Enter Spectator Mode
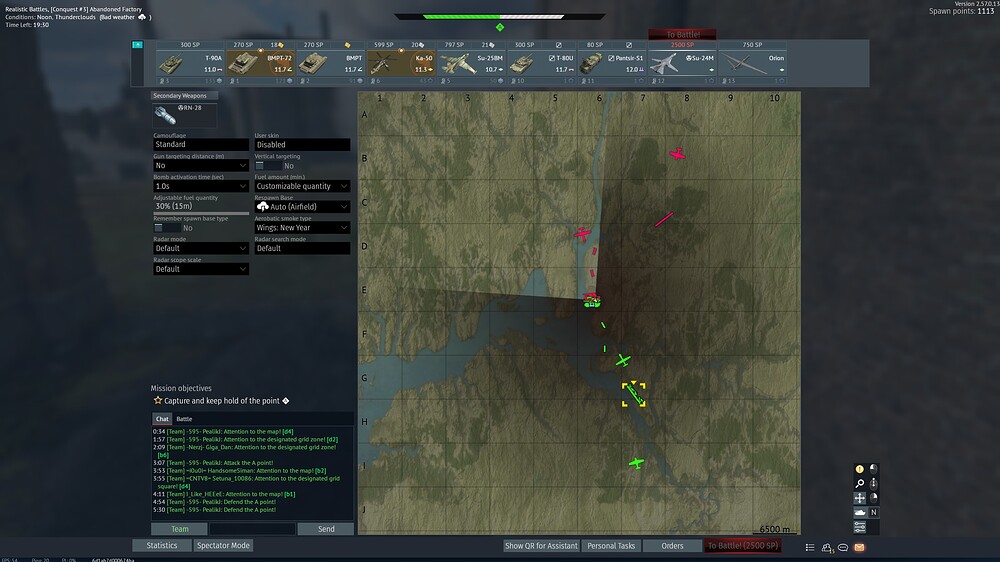 coord(223,545)
